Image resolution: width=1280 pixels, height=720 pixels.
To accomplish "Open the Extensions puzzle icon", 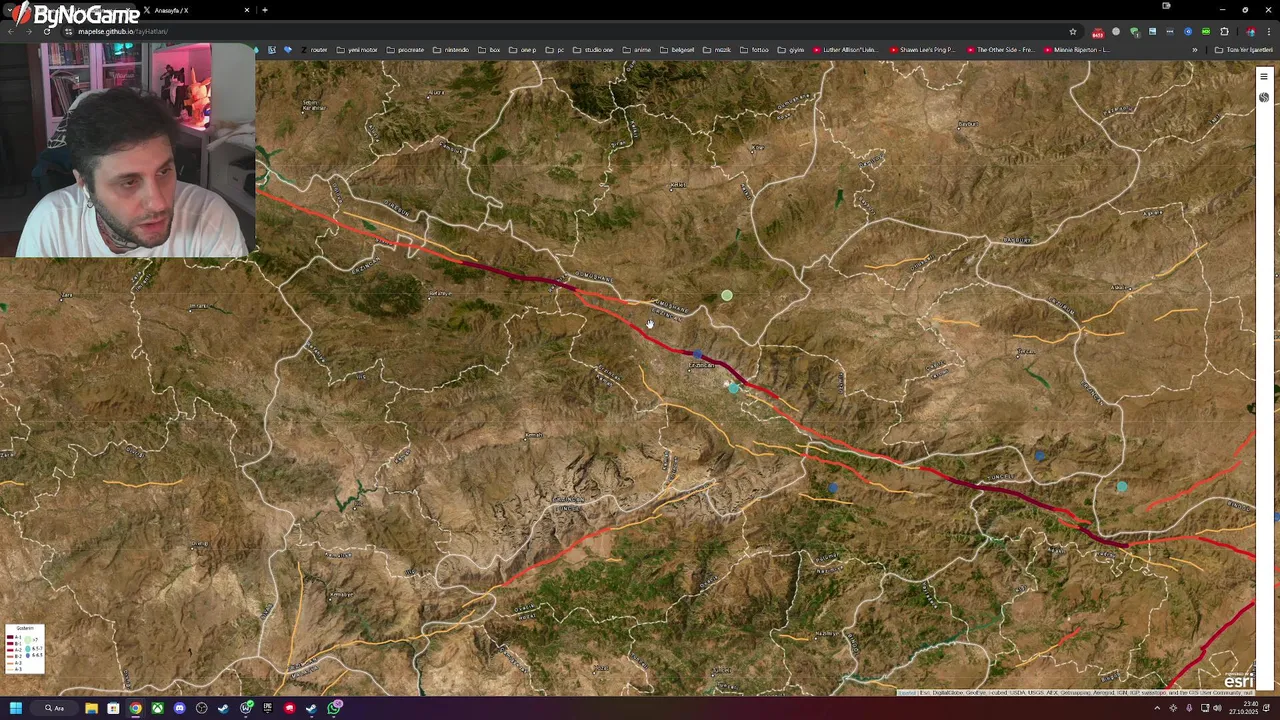I will click(1224, 31).
